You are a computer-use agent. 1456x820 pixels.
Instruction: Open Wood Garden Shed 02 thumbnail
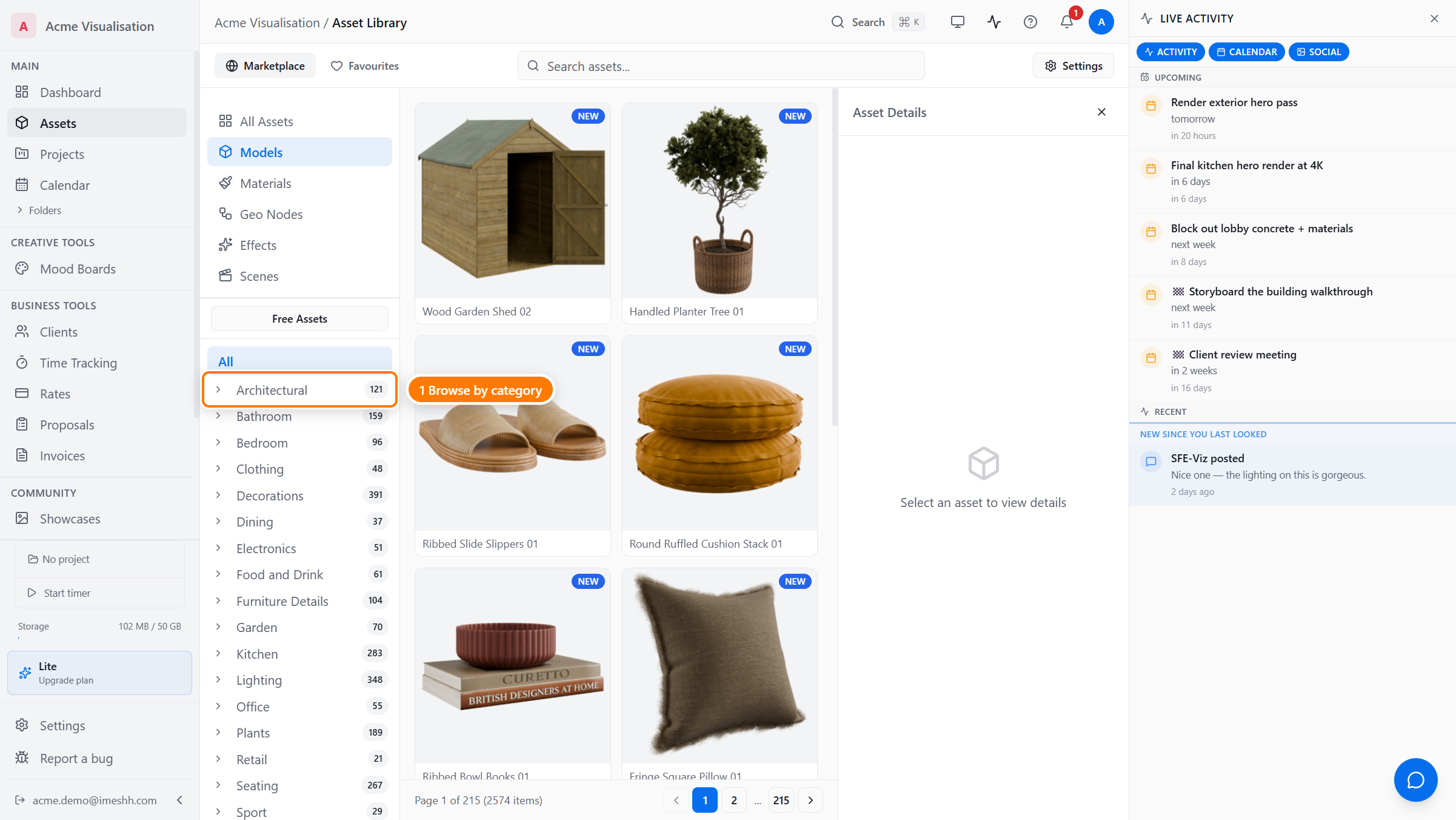[x=512, y=201]
